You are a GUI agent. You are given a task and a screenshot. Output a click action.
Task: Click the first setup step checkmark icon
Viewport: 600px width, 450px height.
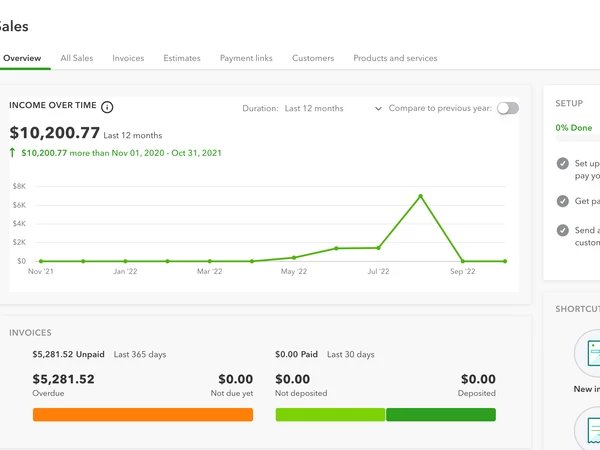click(x=563, y=163)
